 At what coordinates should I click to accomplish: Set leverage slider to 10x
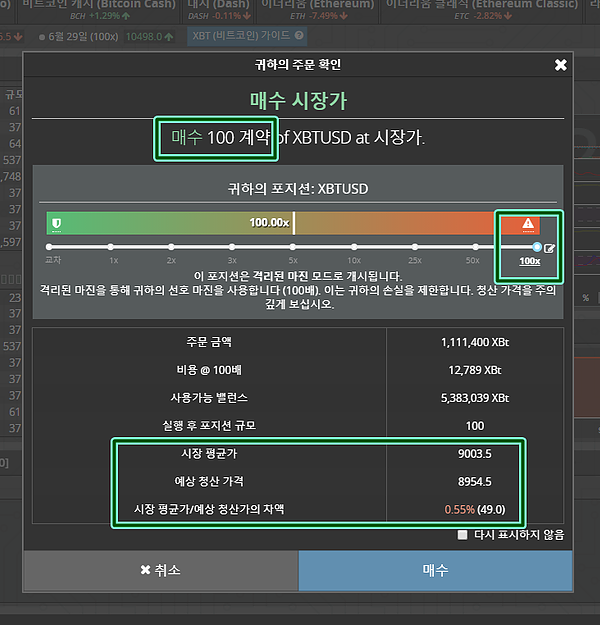coord(354,246)
